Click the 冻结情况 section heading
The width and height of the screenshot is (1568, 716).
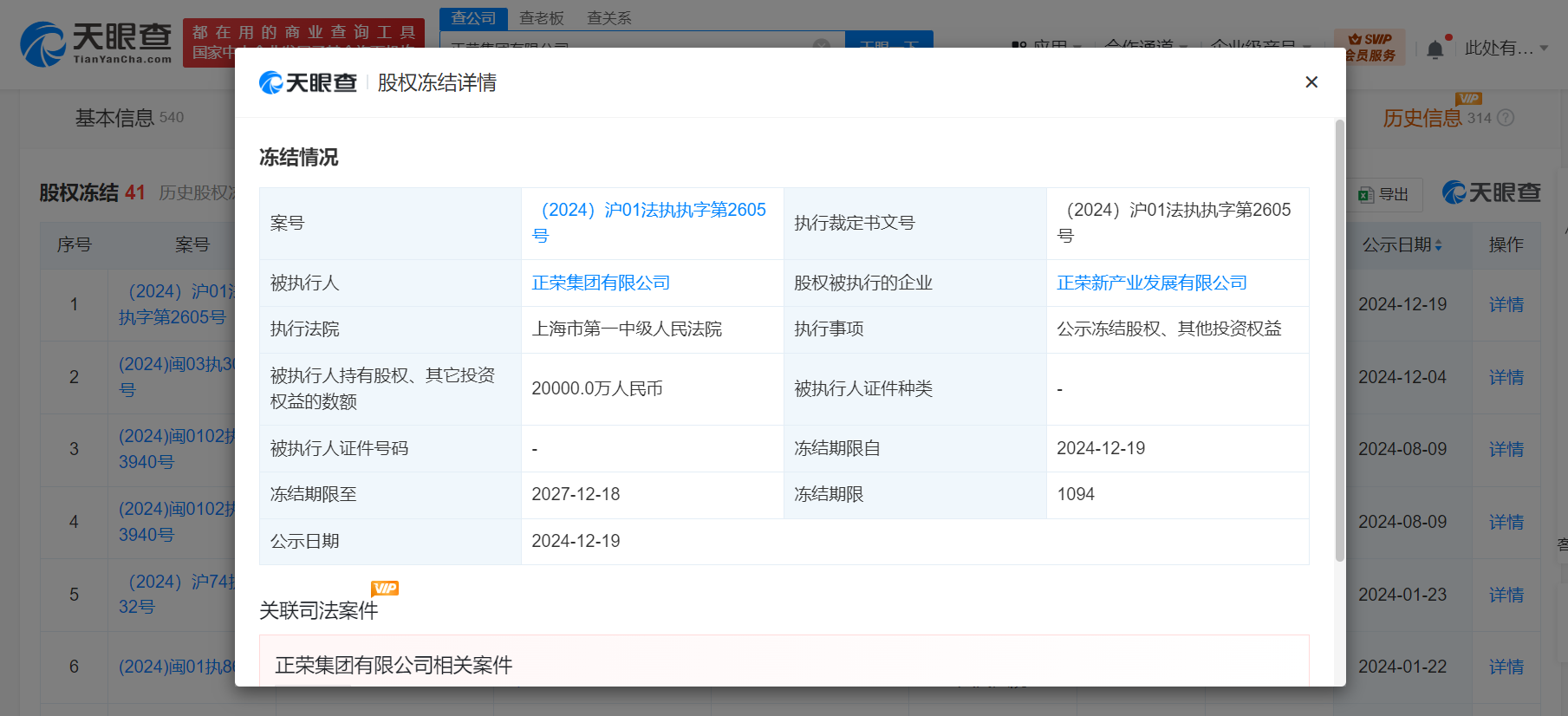[x=299, y=157]
